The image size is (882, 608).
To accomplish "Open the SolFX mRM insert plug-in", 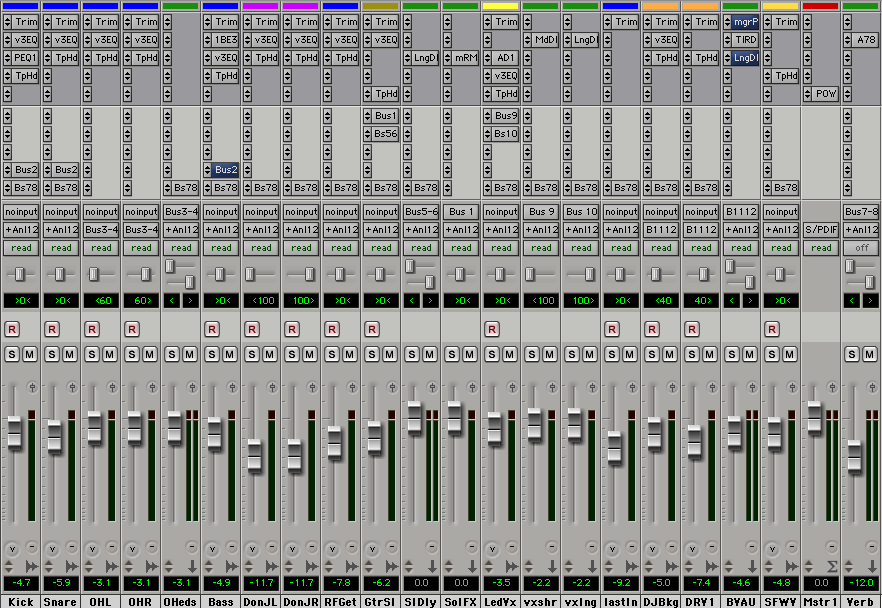I will (x=466, y=57).
